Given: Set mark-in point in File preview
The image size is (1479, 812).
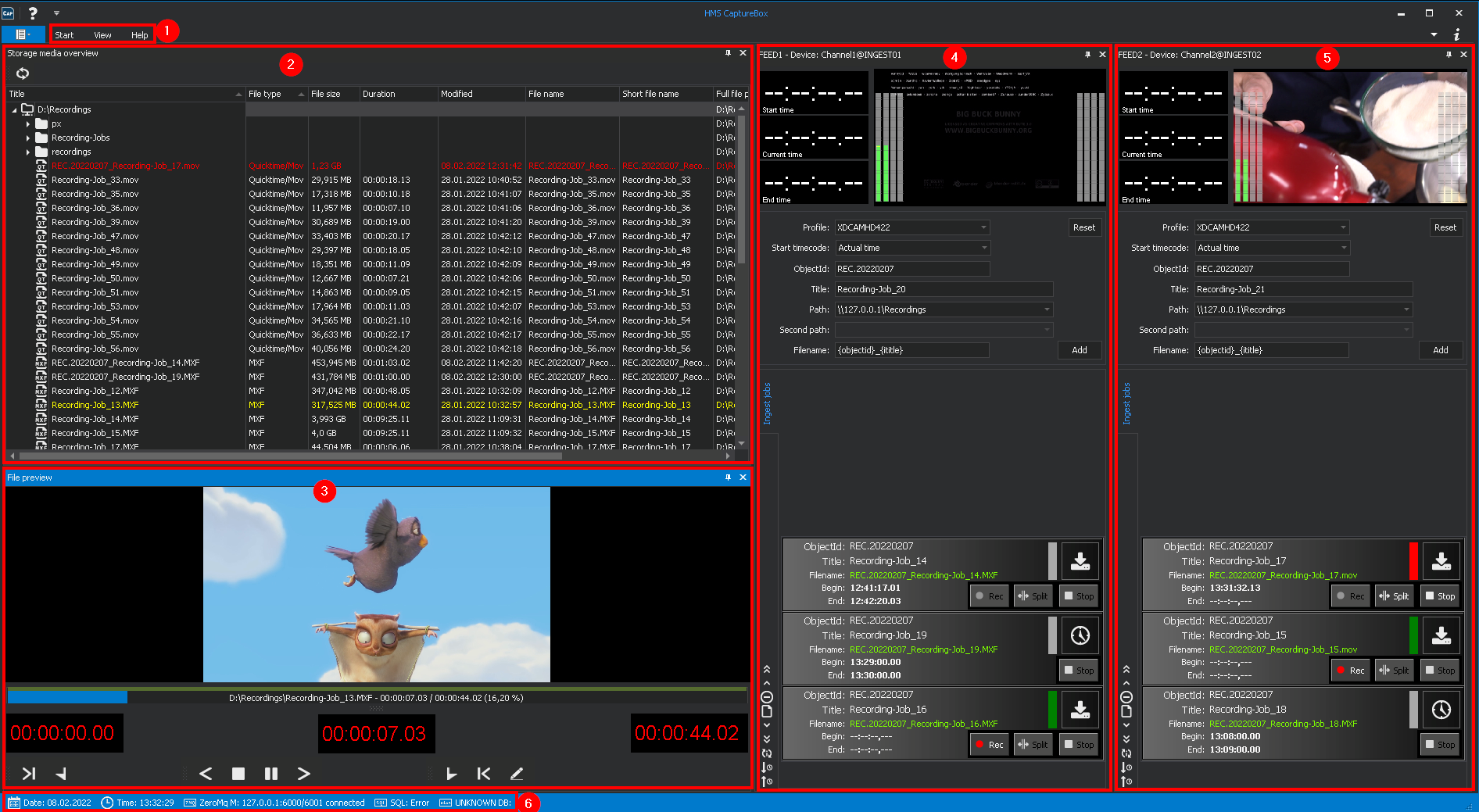Looking at the screenshot, I should click(x=61, y=774).
